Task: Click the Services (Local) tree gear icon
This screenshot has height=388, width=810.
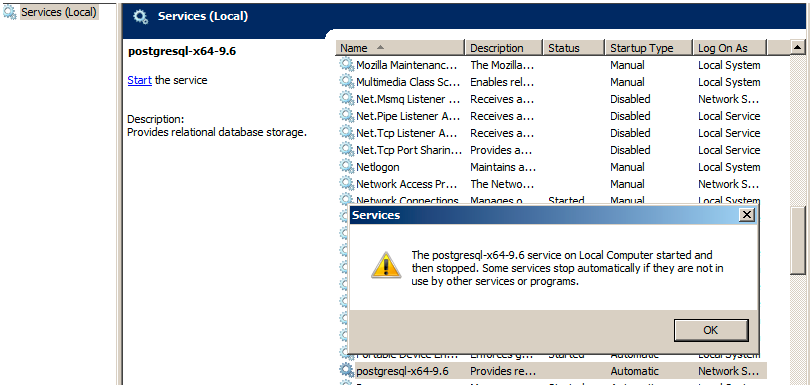Action: tap(10, 12)
